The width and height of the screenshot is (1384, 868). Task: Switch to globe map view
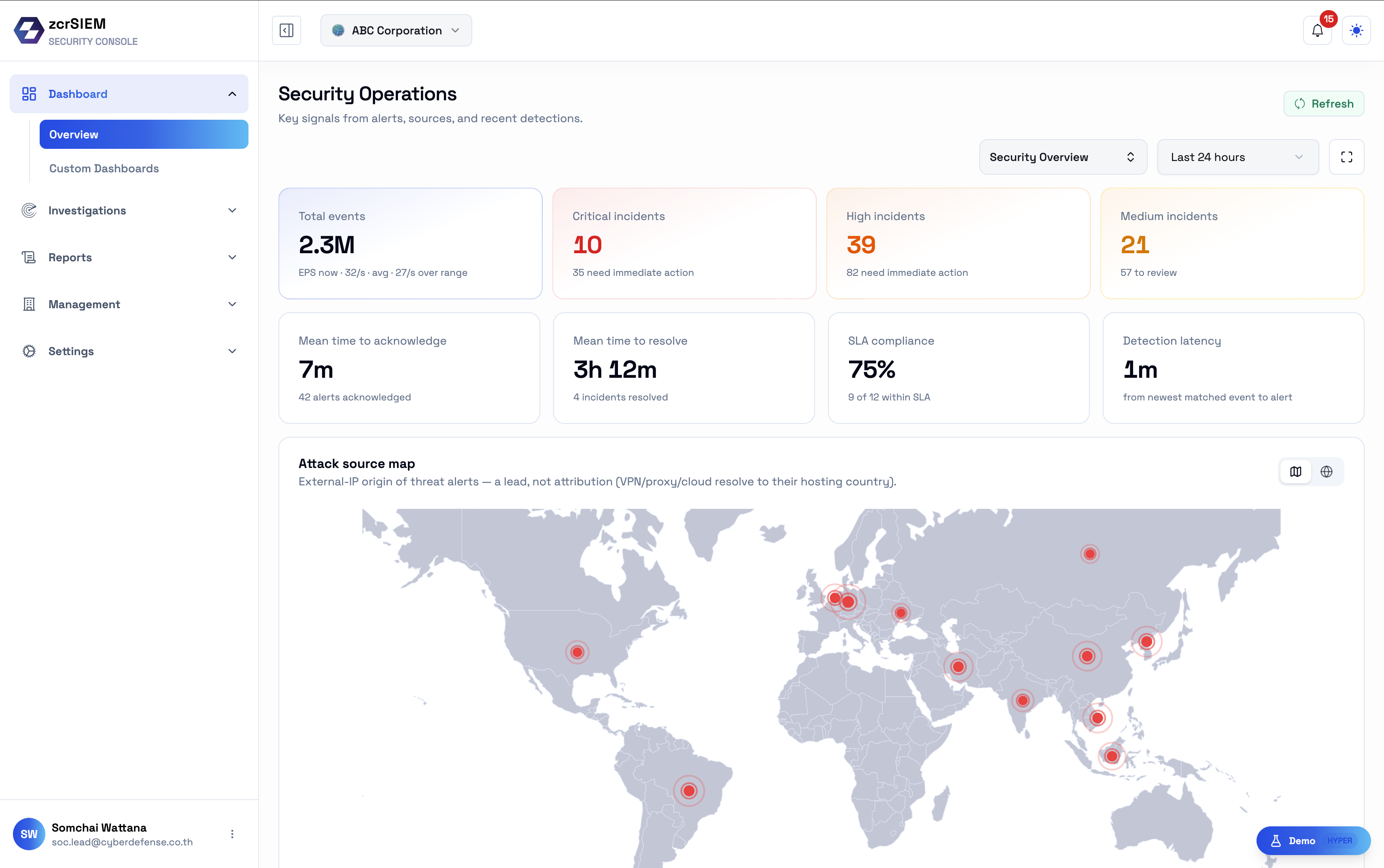point(1327,472)
